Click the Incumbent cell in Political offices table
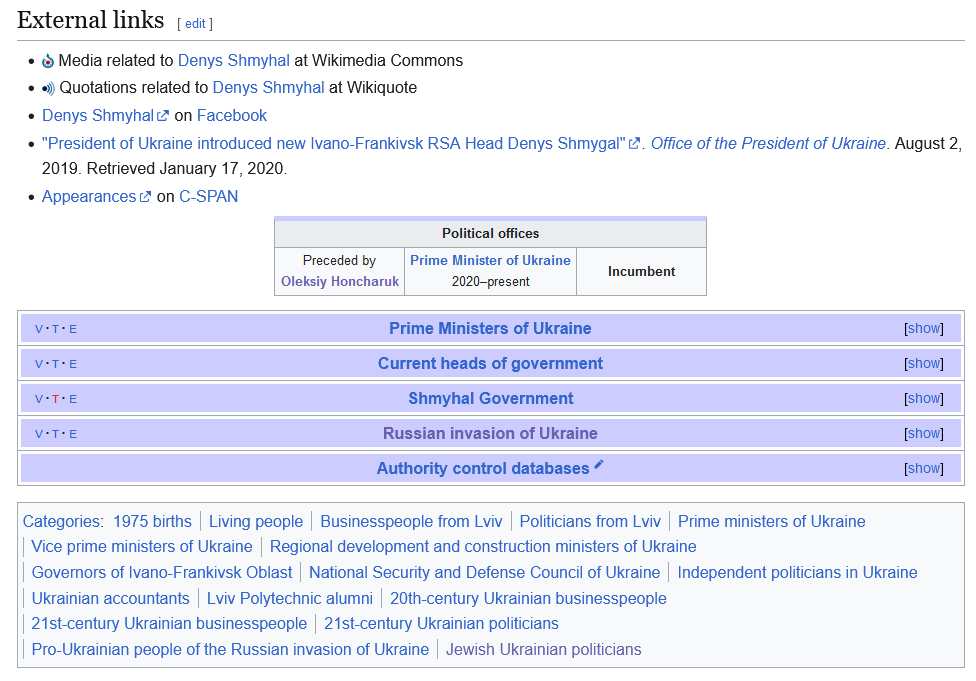This screenshot has width=976, height=681. 642,271
